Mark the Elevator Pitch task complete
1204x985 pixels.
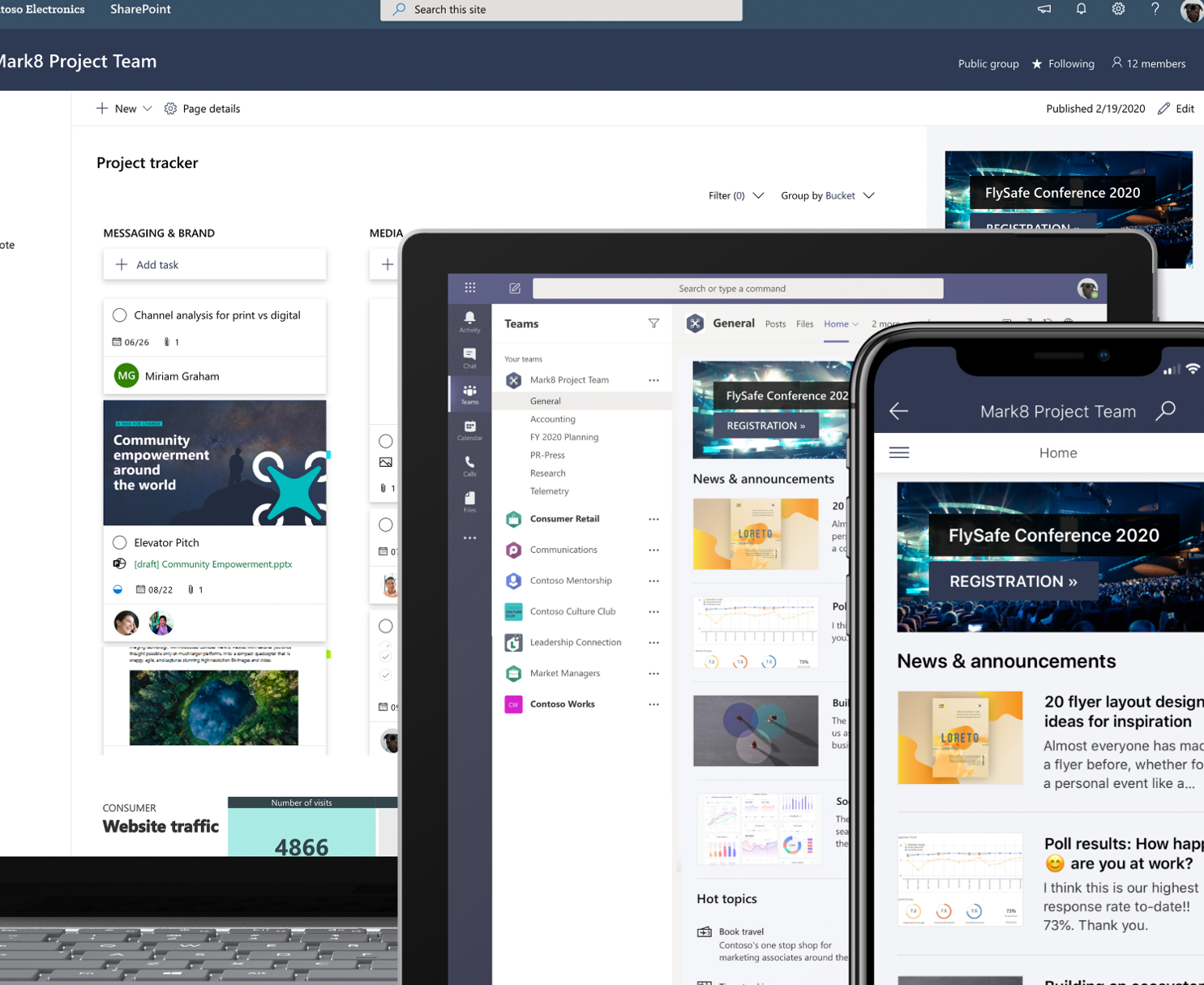(x=120, y=542)
